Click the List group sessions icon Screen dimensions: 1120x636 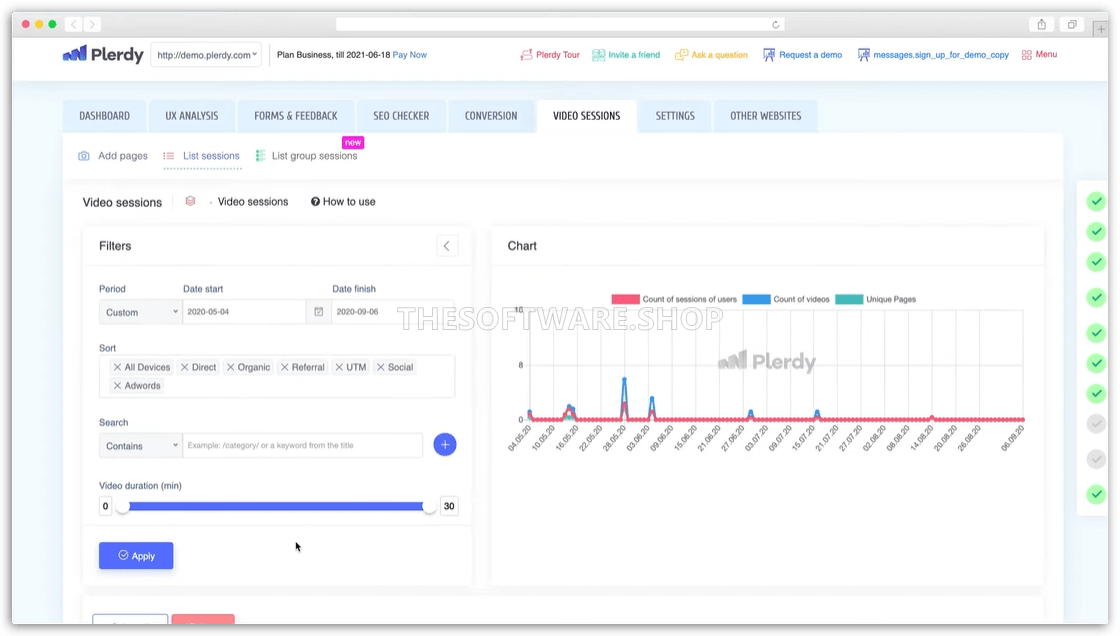pyautogui.click(x=261, y=156)
